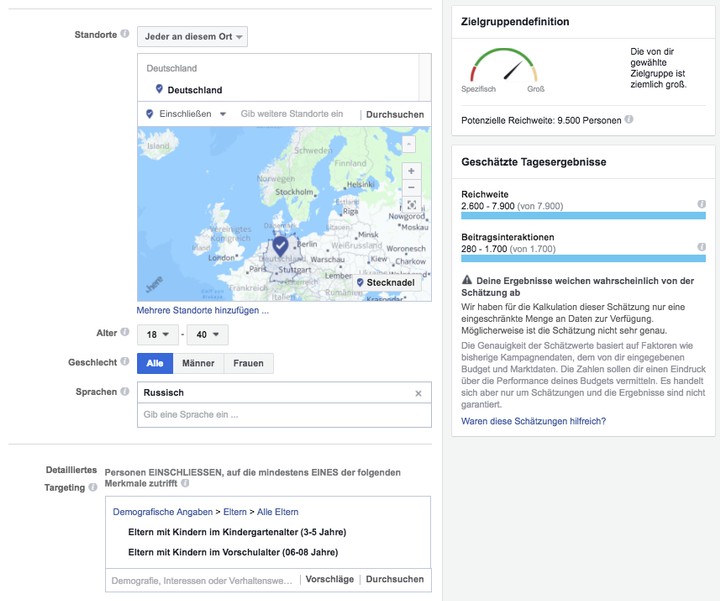Viewport: 720px width, 601px height.
Task: Click Vorschläge in detailed targeting
Action: 330,579
